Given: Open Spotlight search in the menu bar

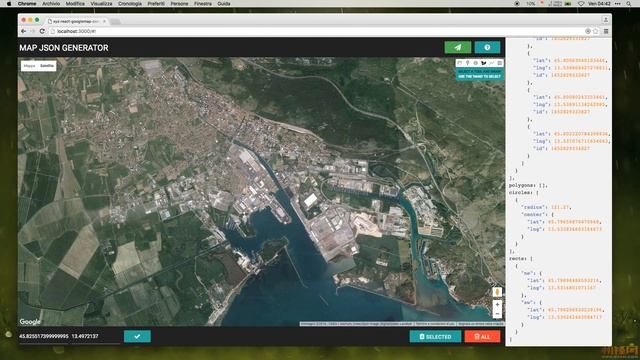Looking at the screenshot, I should pyautogui.click(x=629, y=3).
